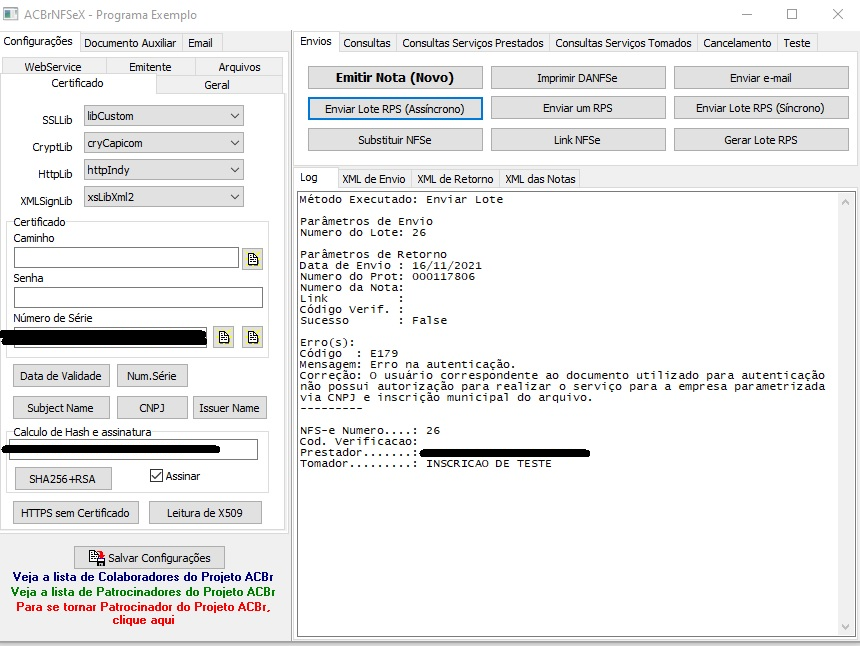Click the ACBrNFSeX application title icon

point(10,14)
